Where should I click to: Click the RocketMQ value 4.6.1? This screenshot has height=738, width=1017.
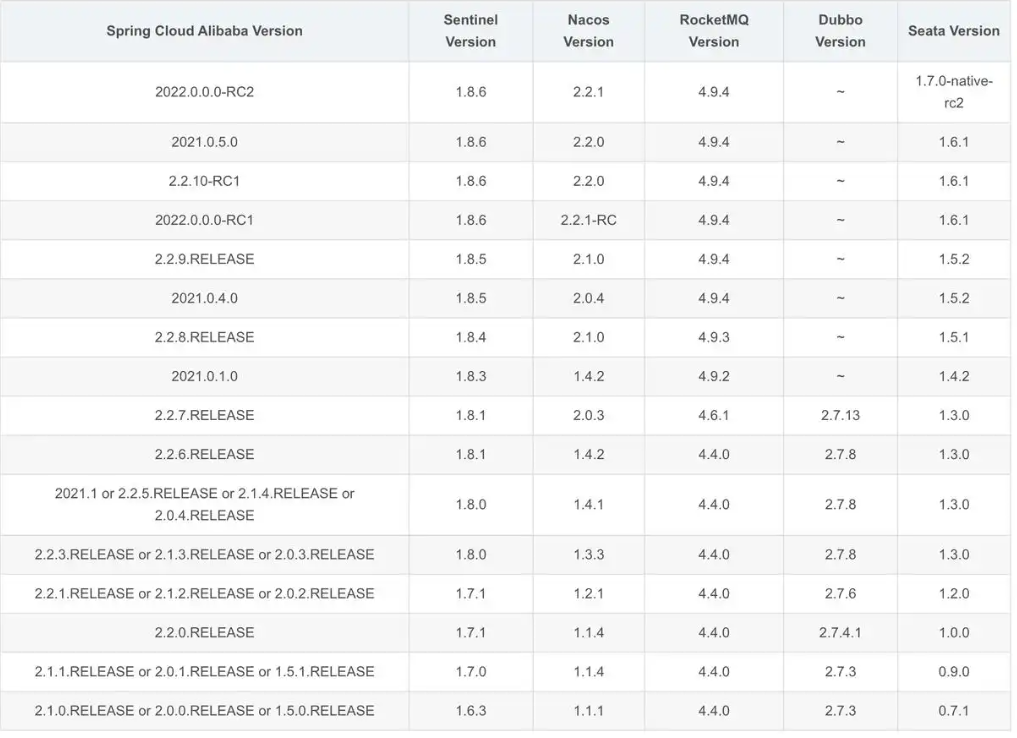pos(713,415)
